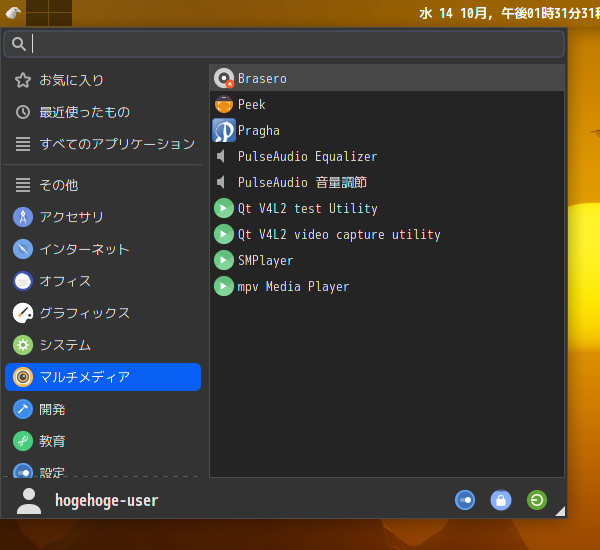Focus the application search field
This screenshot has height=550, width=600.
pyautogui.click(x=284, y=44)
